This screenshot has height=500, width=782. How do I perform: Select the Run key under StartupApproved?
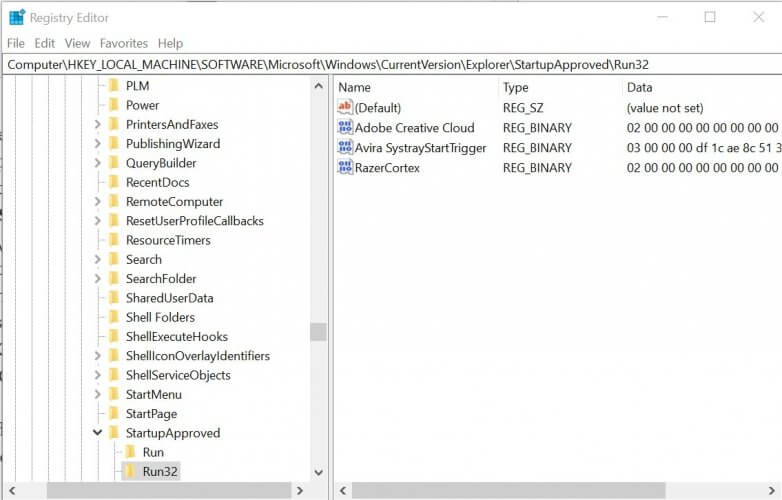tap(153, 452)
